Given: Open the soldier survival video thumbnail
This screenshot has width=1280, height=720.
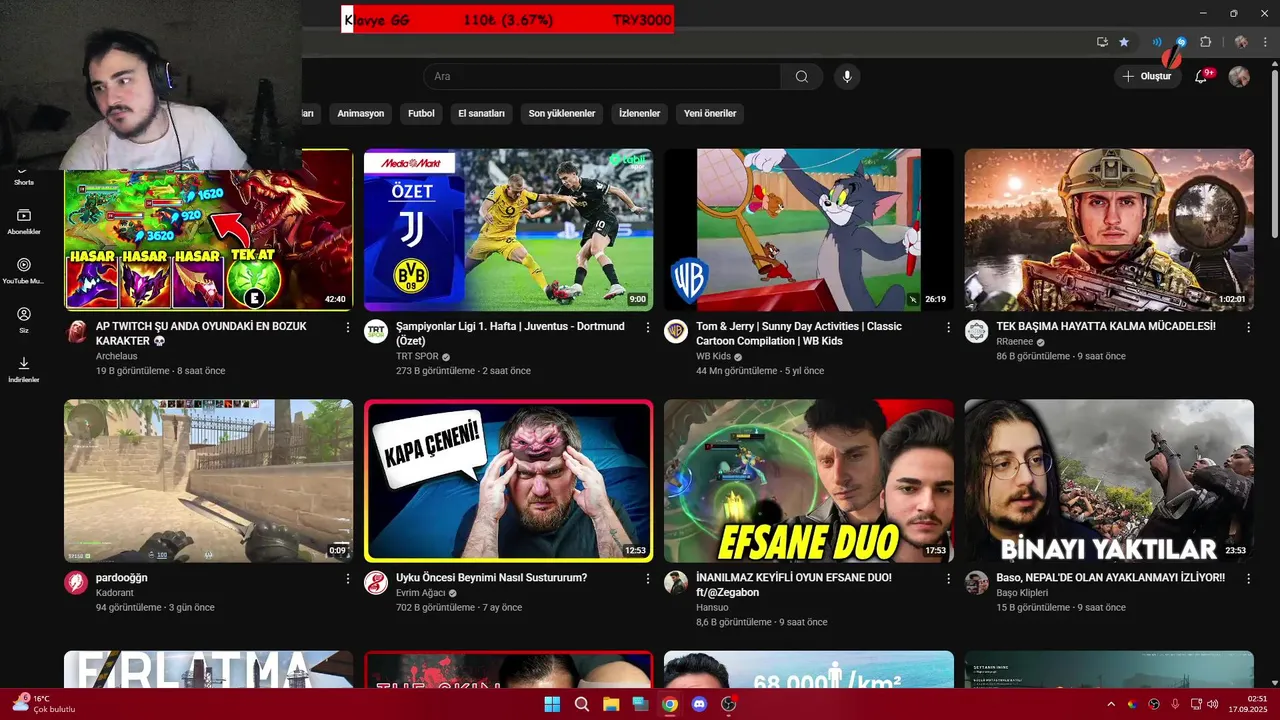Looking at the screenshot, I should (x=1109, y=230).
